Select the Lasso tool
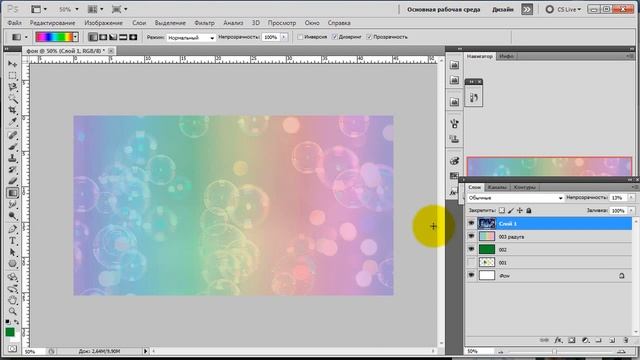 12,87
